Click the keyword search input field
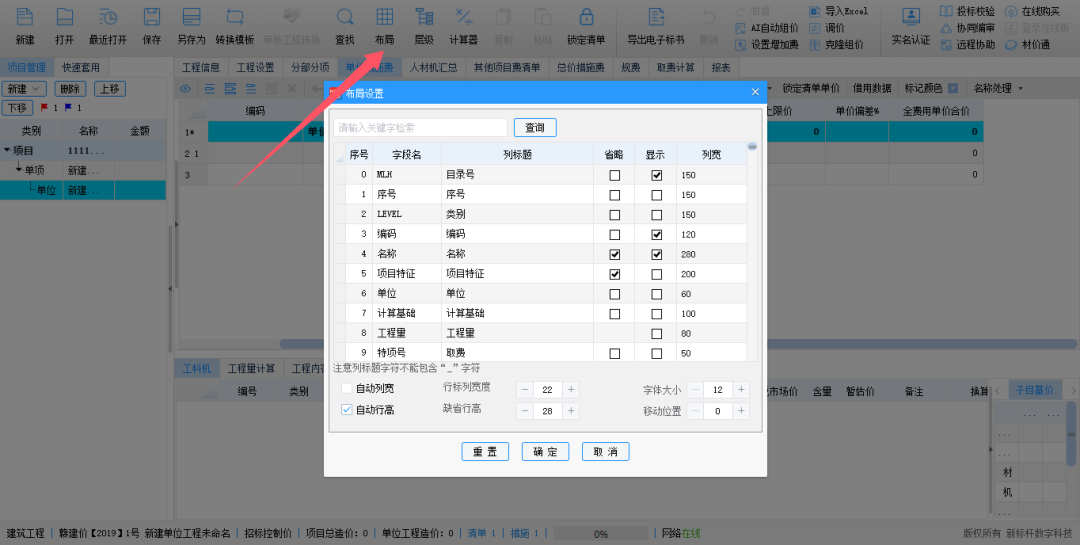Image resolution: width=1080 pixels, height=545 pixels. click(x=421, y=128)
